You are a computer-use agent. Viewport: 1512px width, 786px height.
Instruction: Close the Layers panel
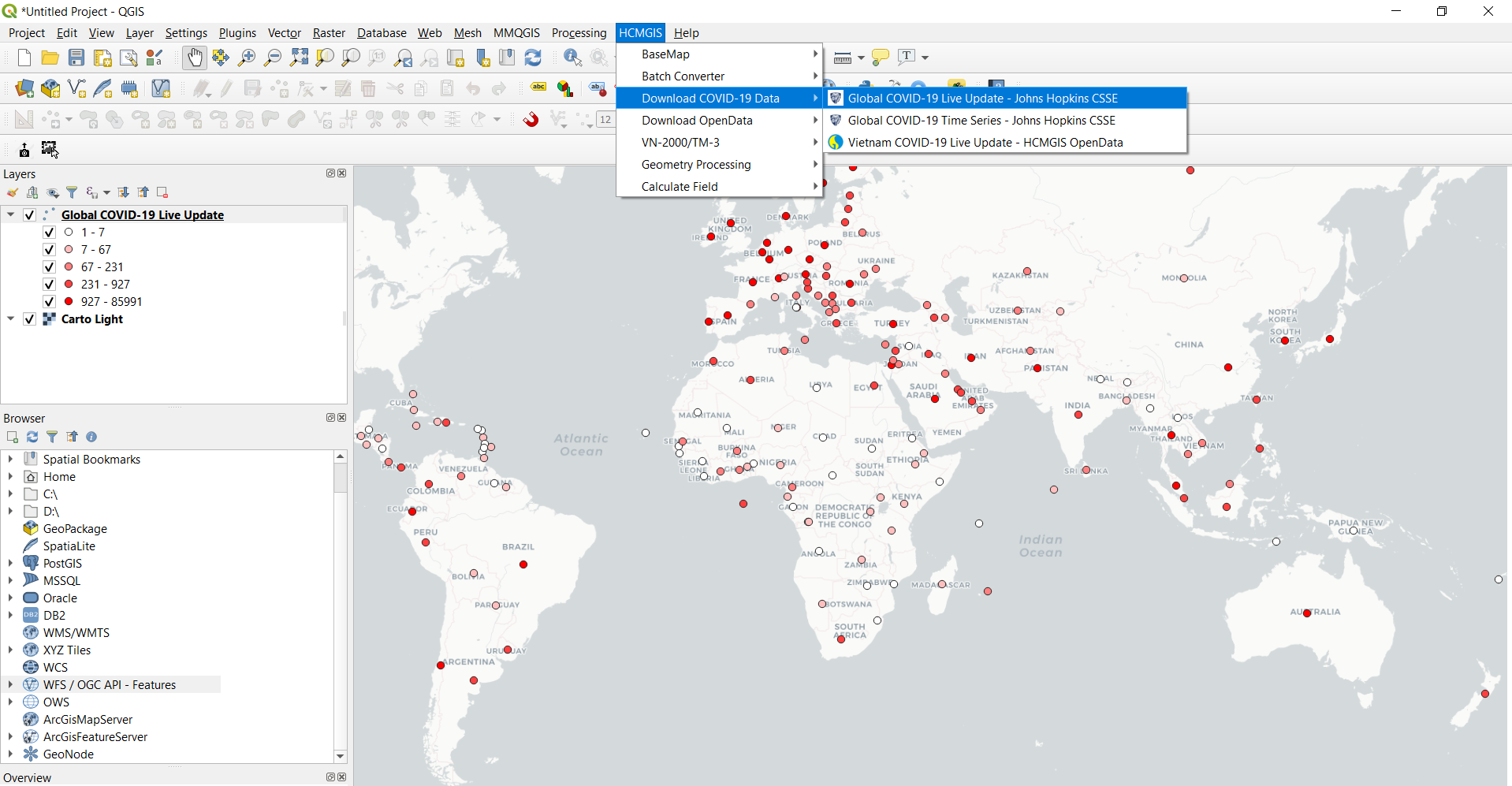[x=342, y=173]
